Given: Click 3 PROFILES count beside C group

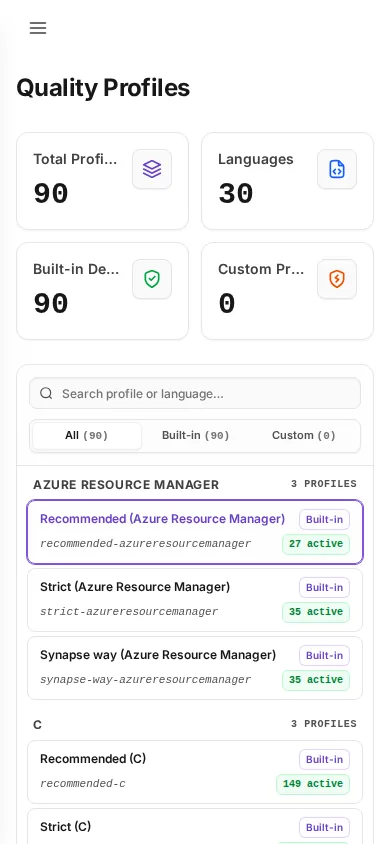Looking at the screenshot, I should pyautogui.click(x=324, y=724).
